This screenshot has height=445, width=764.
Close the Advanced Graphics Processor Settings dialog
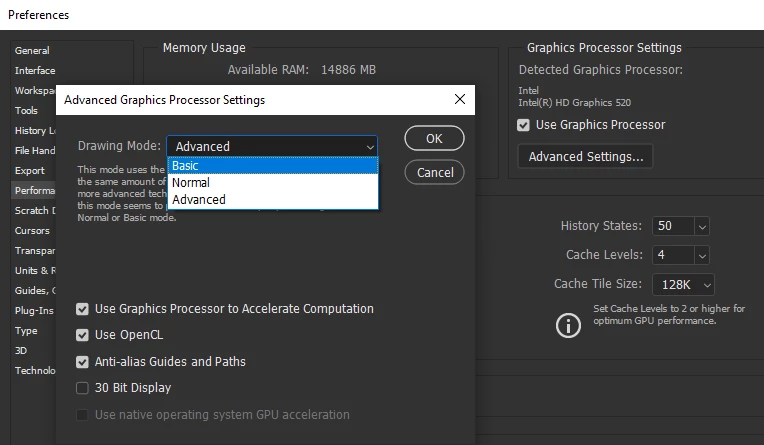tap(460, 100)
